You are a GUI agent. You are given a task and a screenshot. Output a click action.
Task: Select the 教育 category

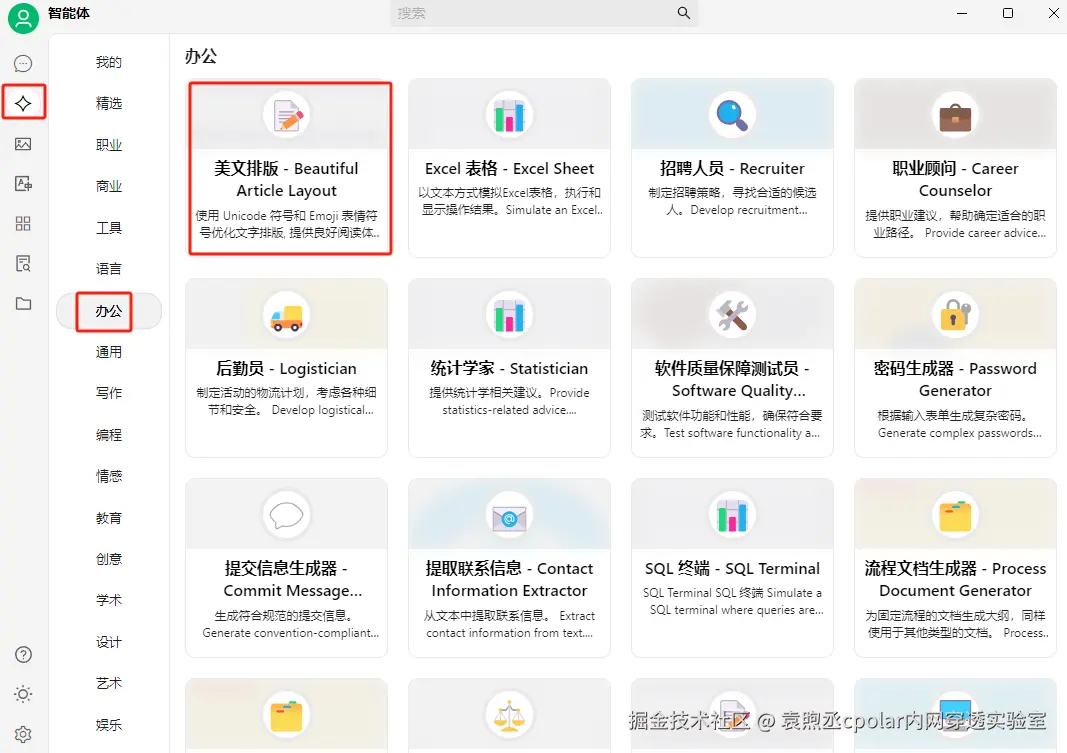[x=109, y=518]
